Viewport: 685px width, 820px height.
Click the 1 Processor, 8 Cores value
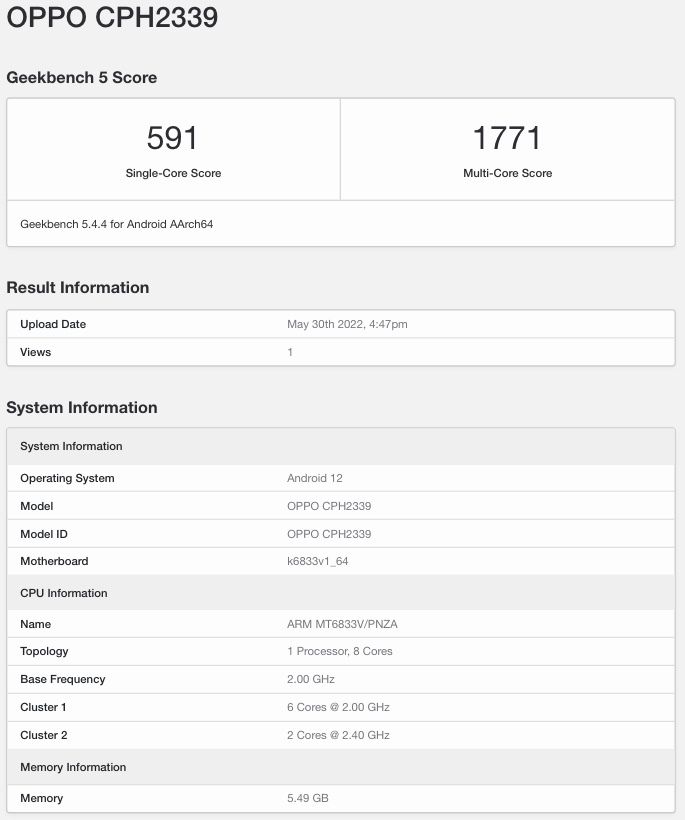coord(339,652)
